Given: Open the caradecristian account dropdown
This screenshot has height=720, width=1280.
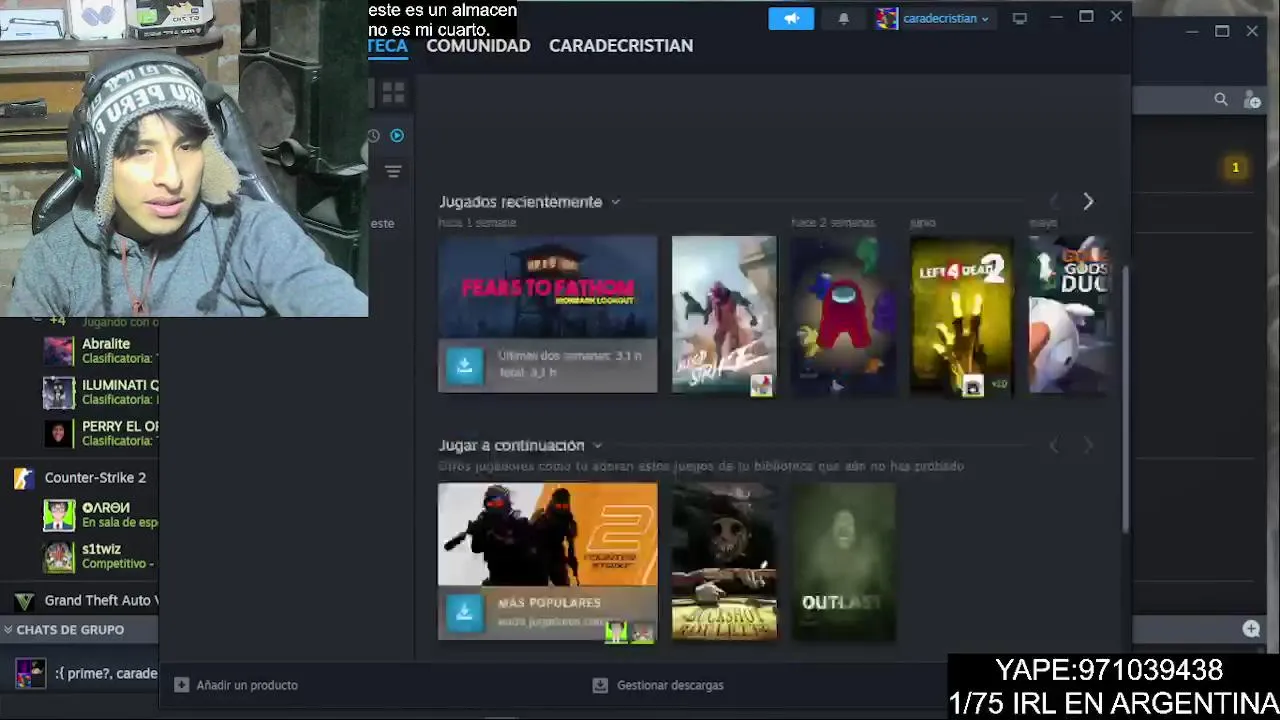Looking at the screenshot, I should (933, 18).
